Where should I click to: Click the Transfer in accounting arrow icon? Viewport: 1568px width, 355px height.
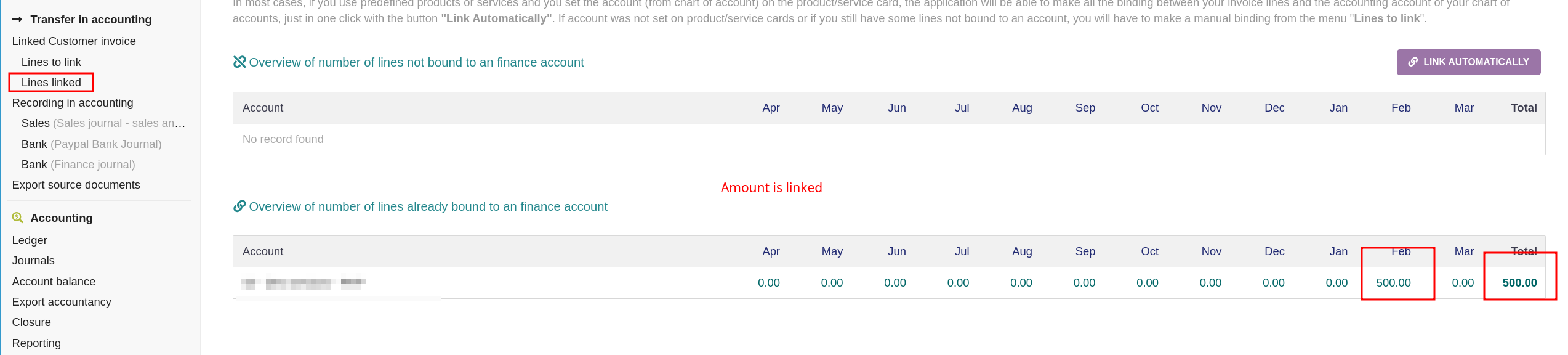(x=17, y=20)
